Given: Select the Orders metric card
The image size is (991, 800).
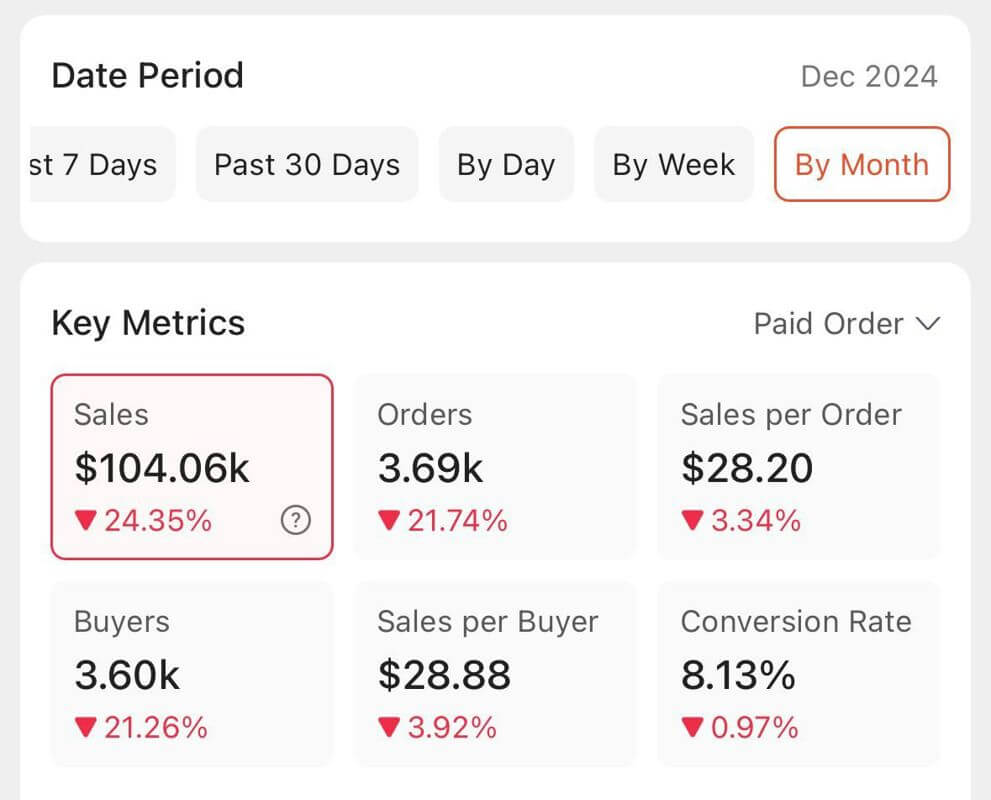Looking at the screenshot, I should tap(495, 466).
